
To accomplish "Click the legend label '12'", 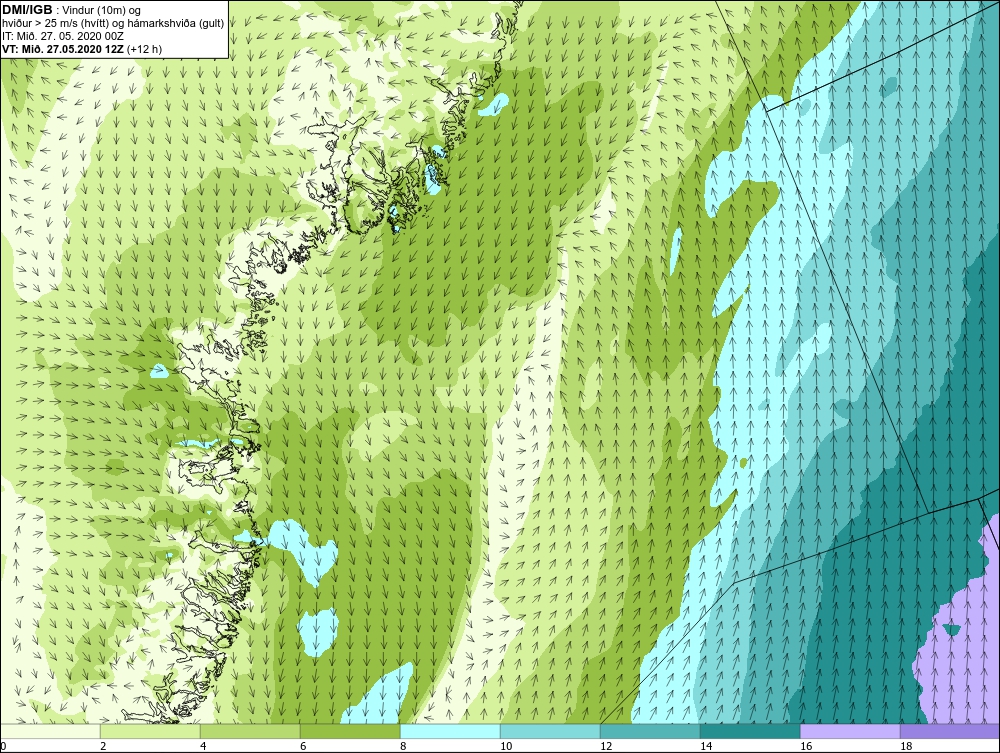I will (606, 746).
